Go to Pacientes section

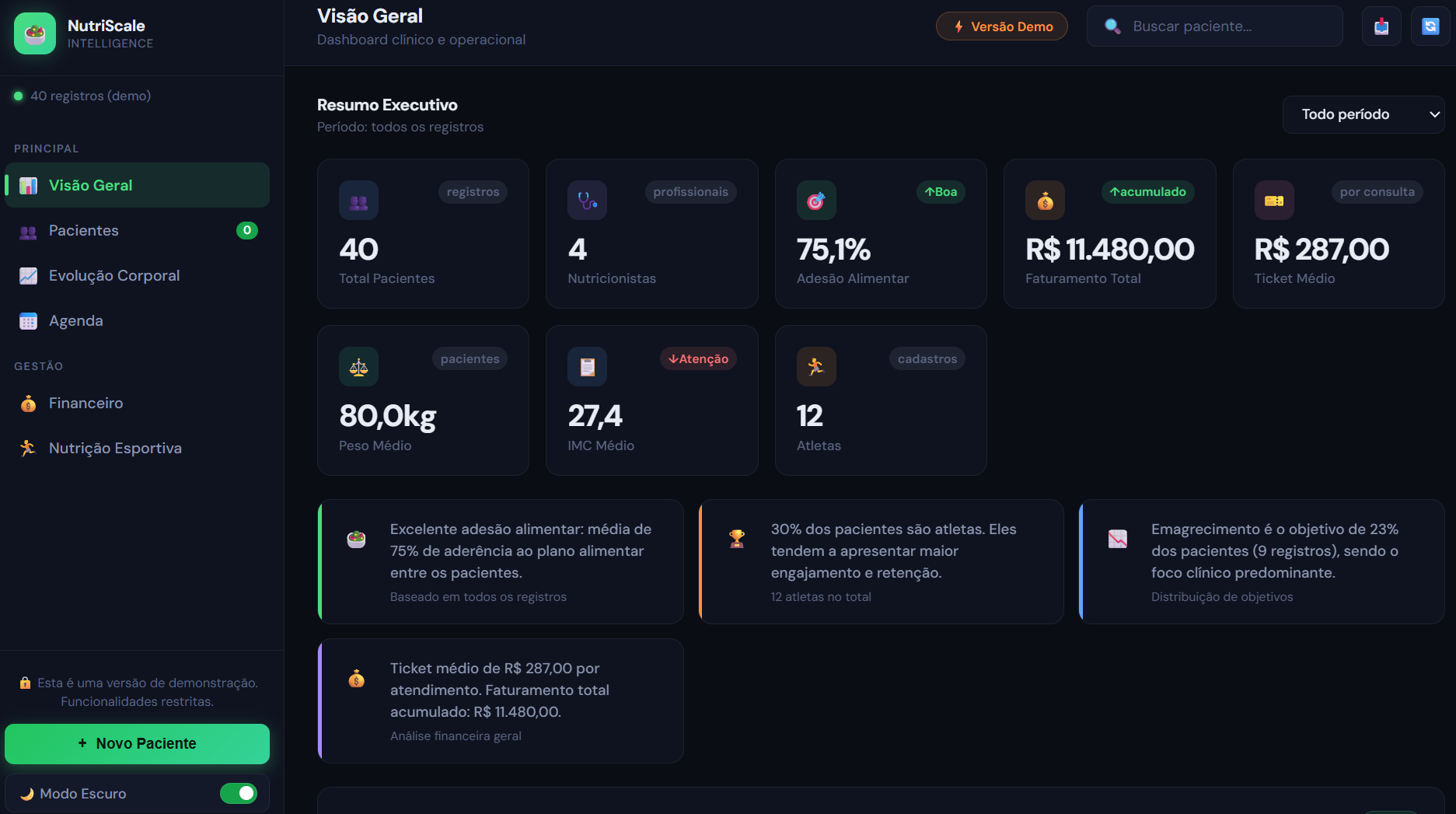(x=138, y=230)
